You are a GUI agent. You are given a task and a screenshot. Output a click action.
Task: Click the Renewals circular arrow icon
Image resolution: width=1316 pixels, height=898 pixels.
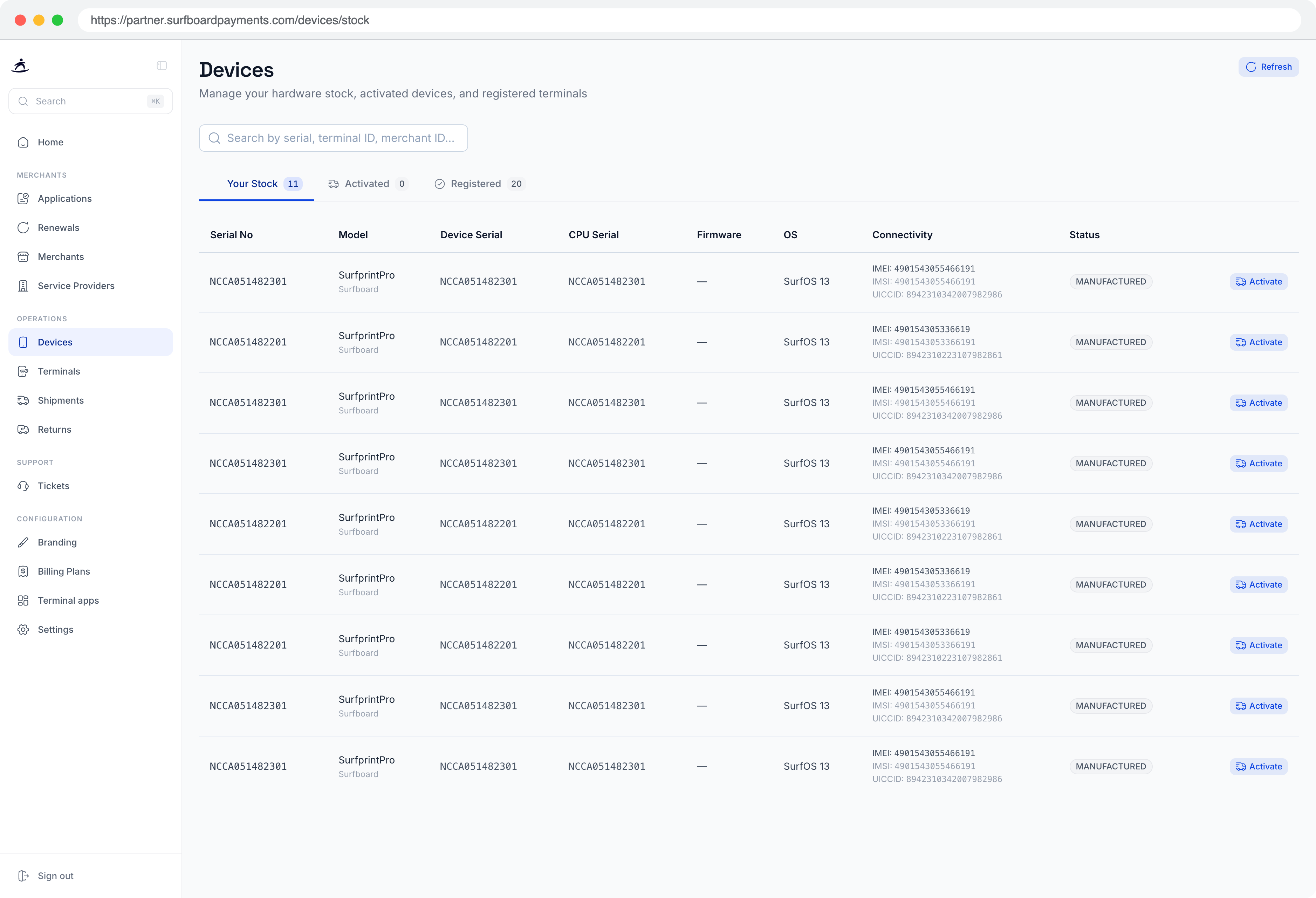pos(23,228)
